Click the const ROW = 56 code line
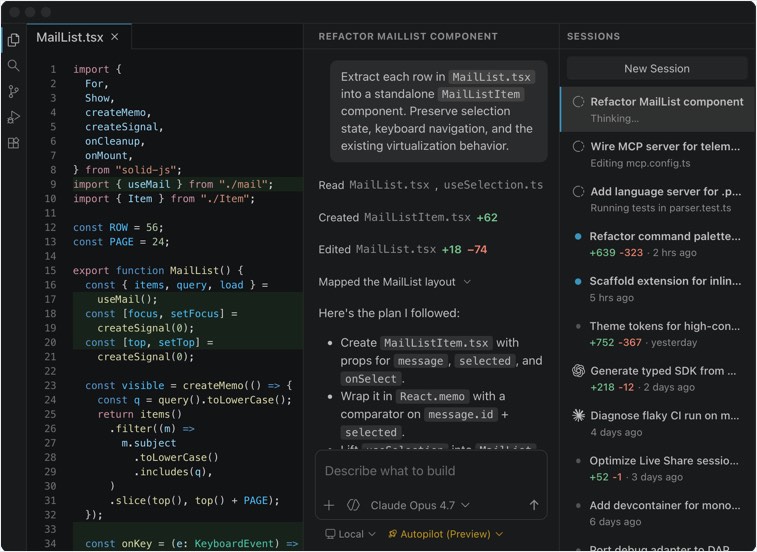757x552 pixels. click(118, 227)
